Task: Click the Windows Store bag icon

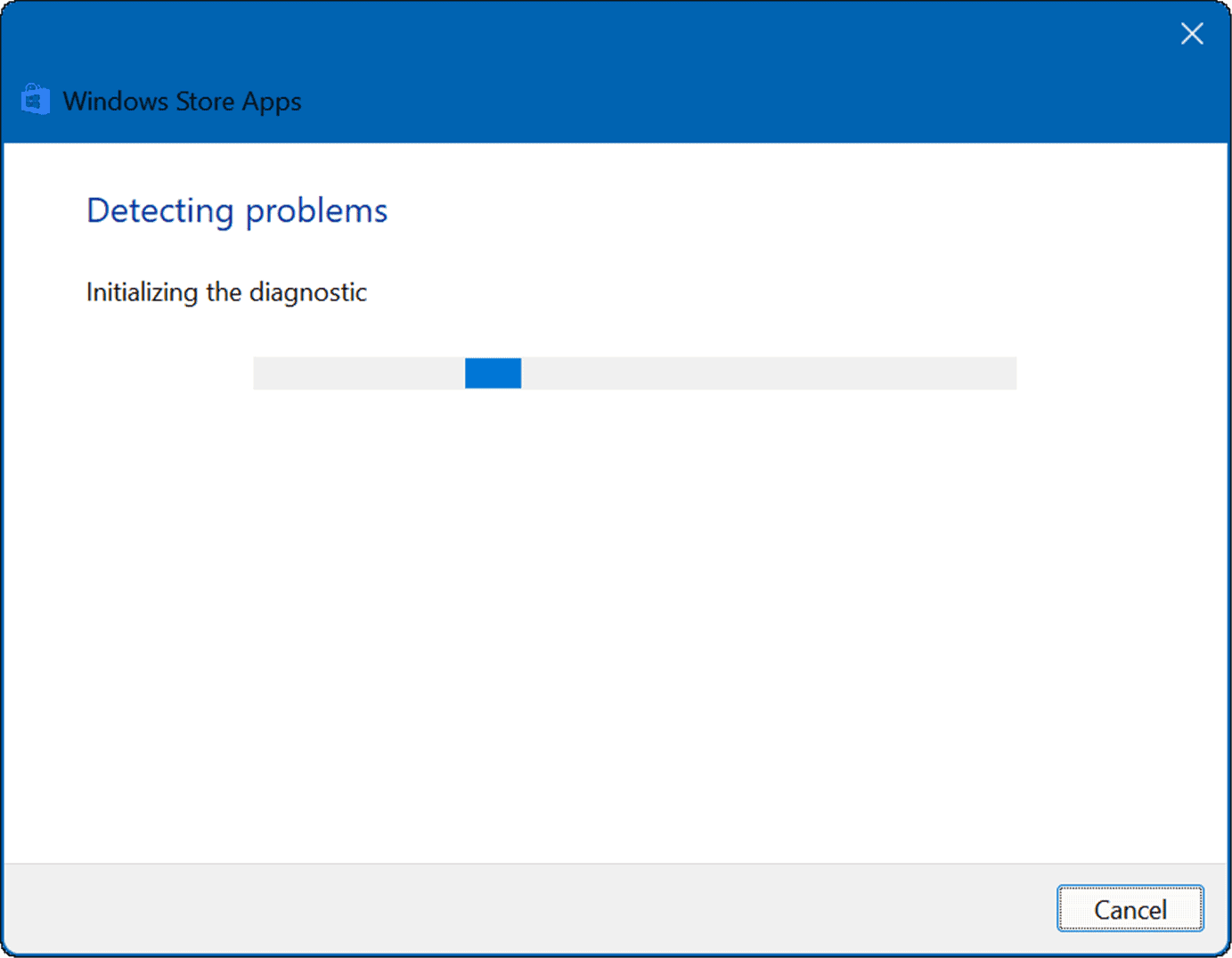Action: click(x=36, y=100)
